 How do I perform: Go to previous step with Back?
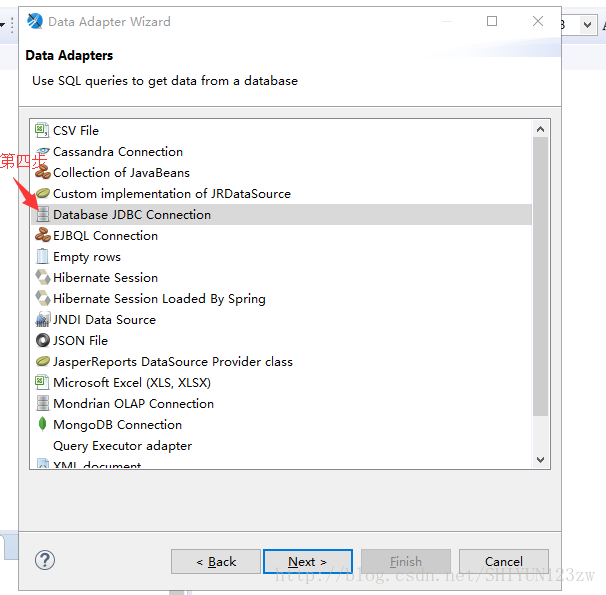tap(216, 561)
